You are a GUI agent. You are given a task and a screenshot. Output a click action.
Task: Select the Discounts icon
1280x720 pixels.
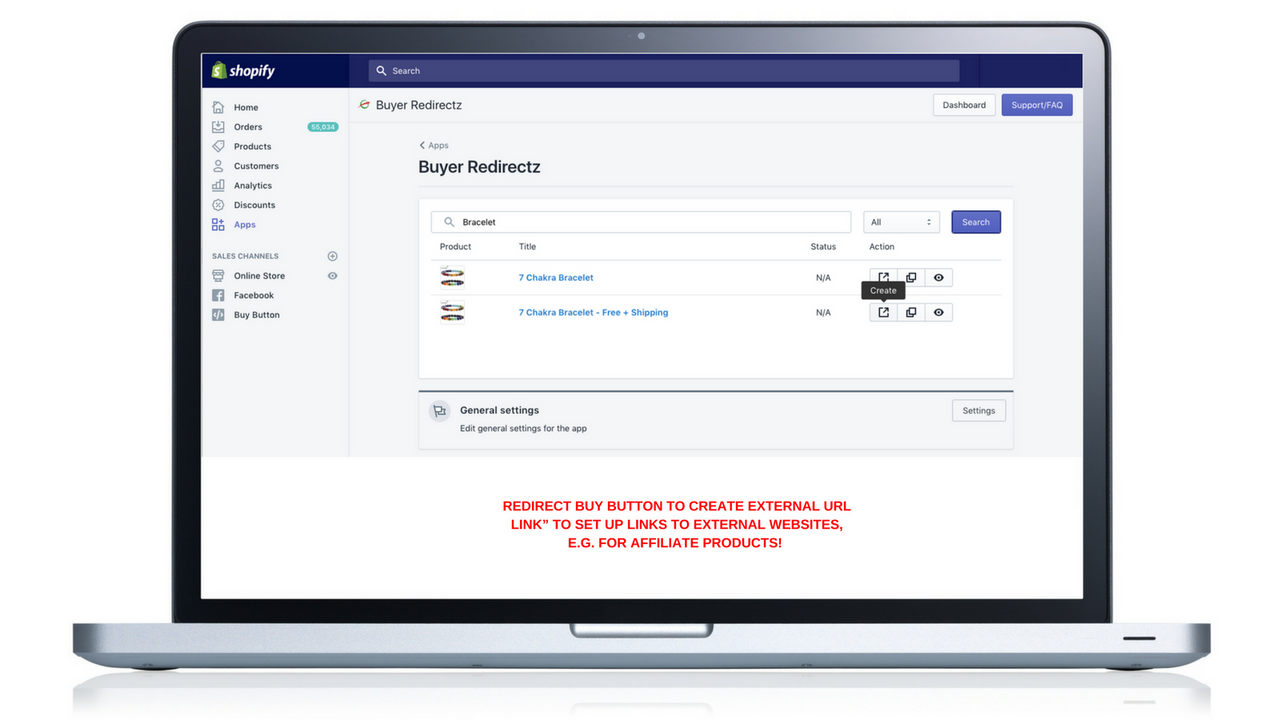coord(219,205)
